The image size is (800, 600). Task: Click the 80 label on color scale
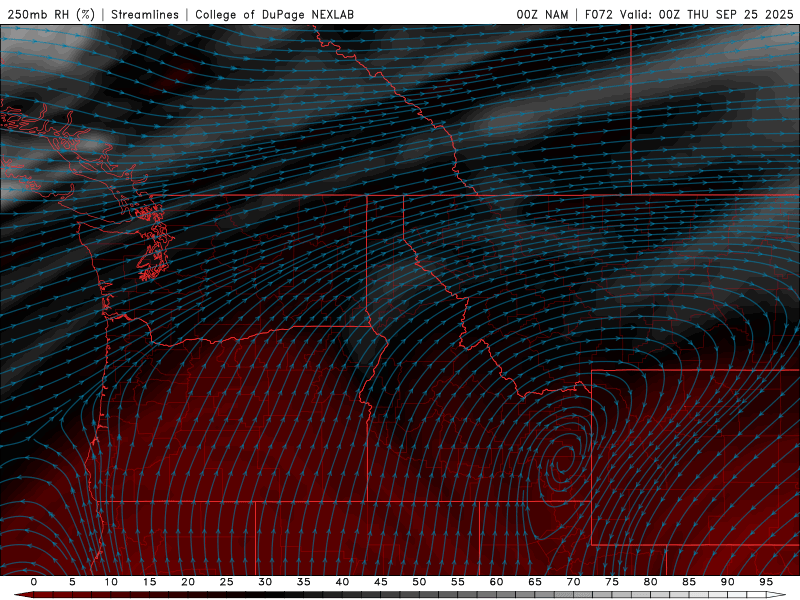click(651, 582)
